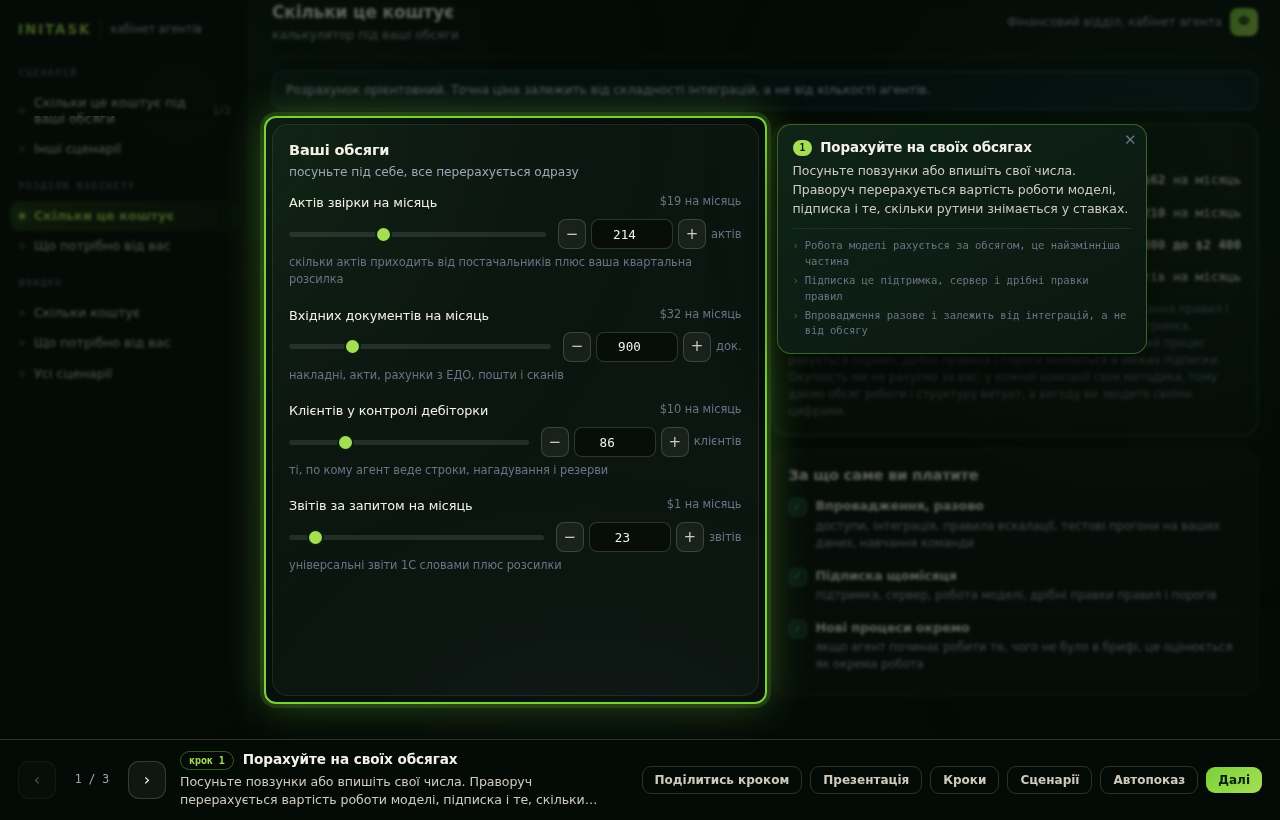Increase reports on request count (Звітів)
The height and width of the screenshot is (820, 1280).
pyautogui.click(x=690, y=537)
